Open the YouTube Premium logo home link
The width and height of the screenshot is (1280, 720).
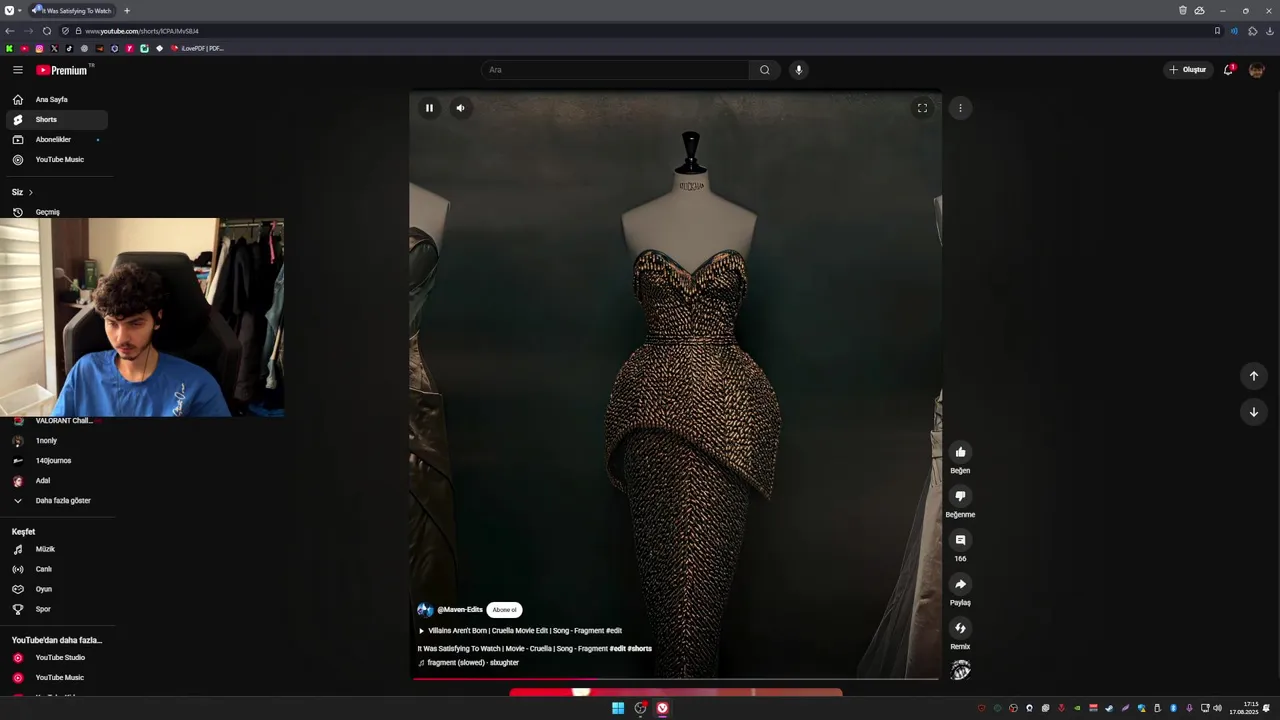click(63, 70)
